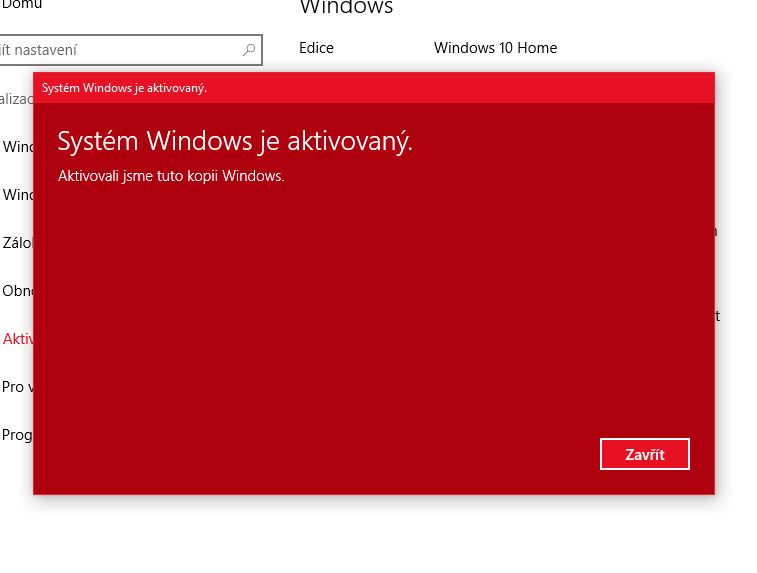Click the dialog title bar text
Viewport: 757px width, 573px height.
pyautogui.click(x=124, y=88)
